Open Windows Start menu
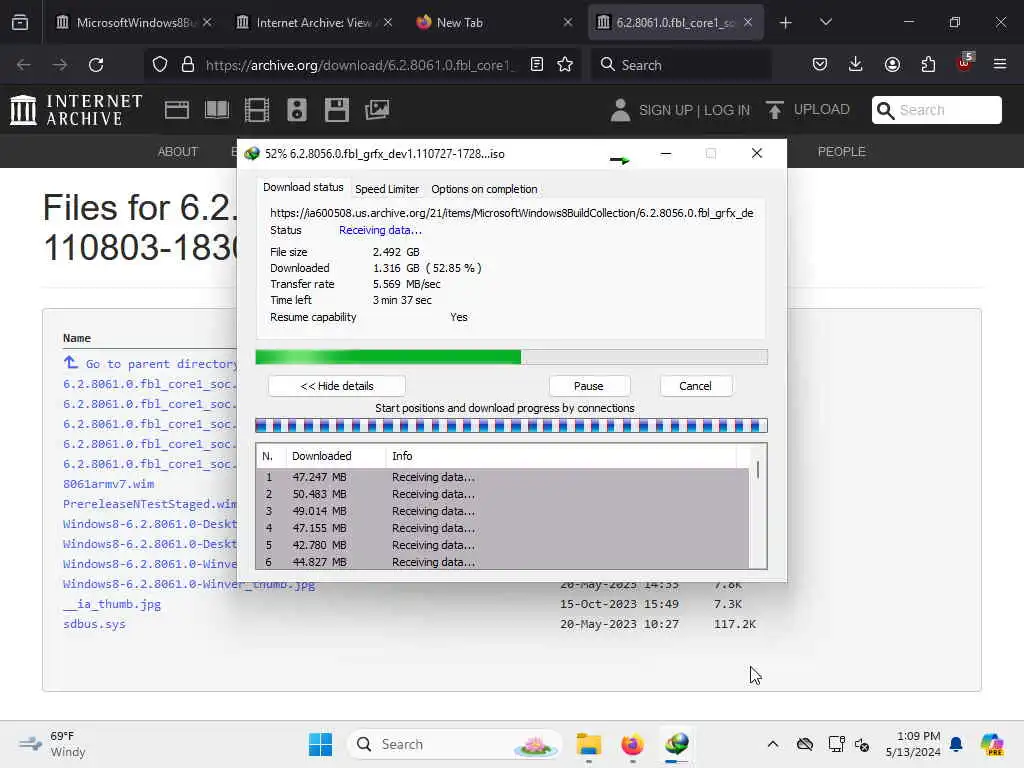This screenshot has width=1024, height=768. pyautogui.click(x=320, y=744)
